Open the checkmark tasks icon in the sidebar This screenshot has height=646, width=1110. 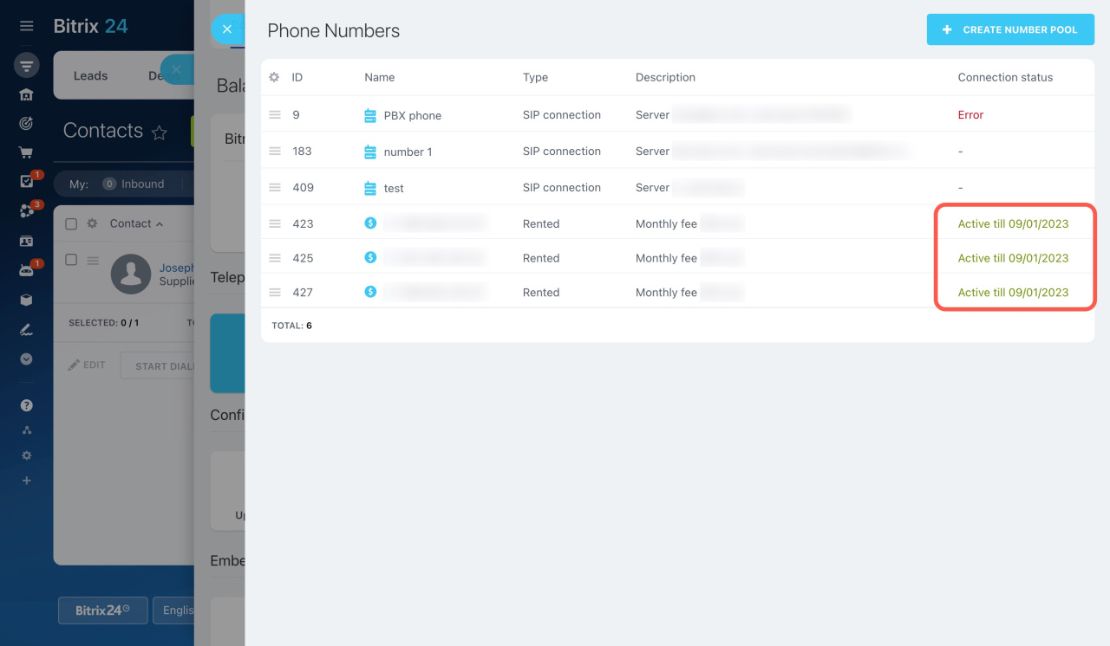(26, 181)
